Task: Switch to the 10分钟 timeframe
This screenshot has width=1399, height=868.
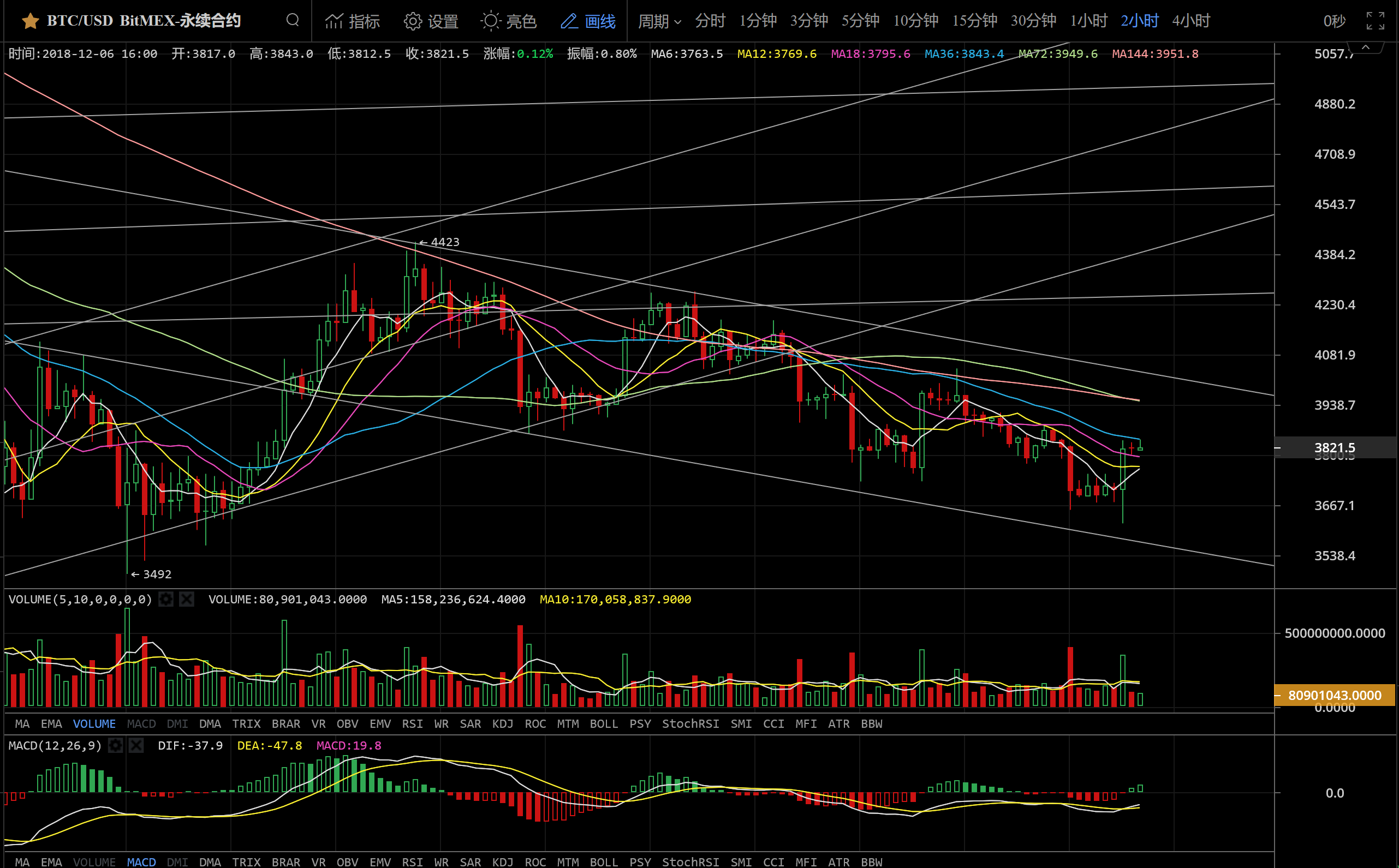Action: [x=915, y=21]
